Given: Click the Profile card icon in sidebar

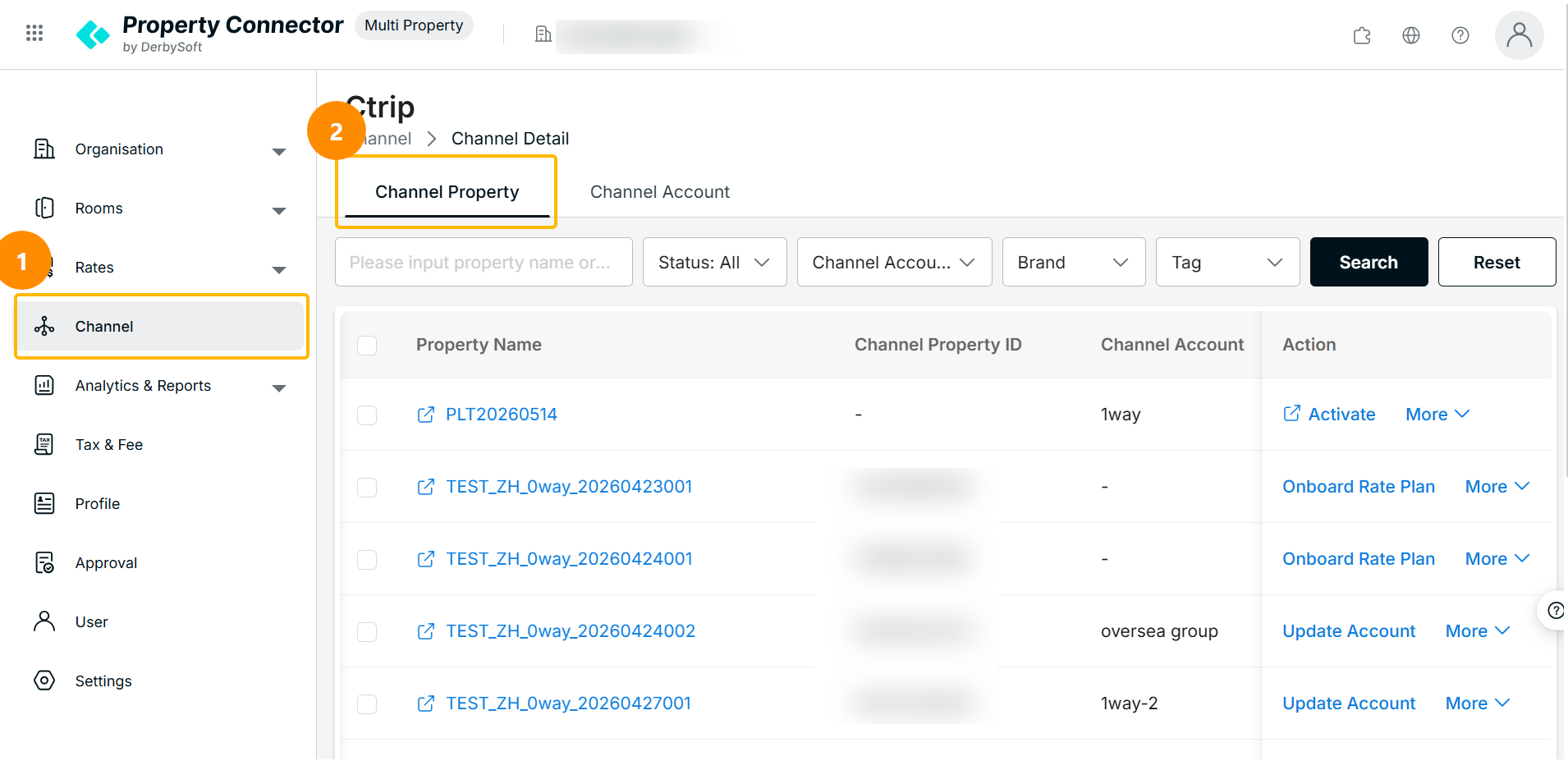Looking at the screenshot, I should coord(44,503).
